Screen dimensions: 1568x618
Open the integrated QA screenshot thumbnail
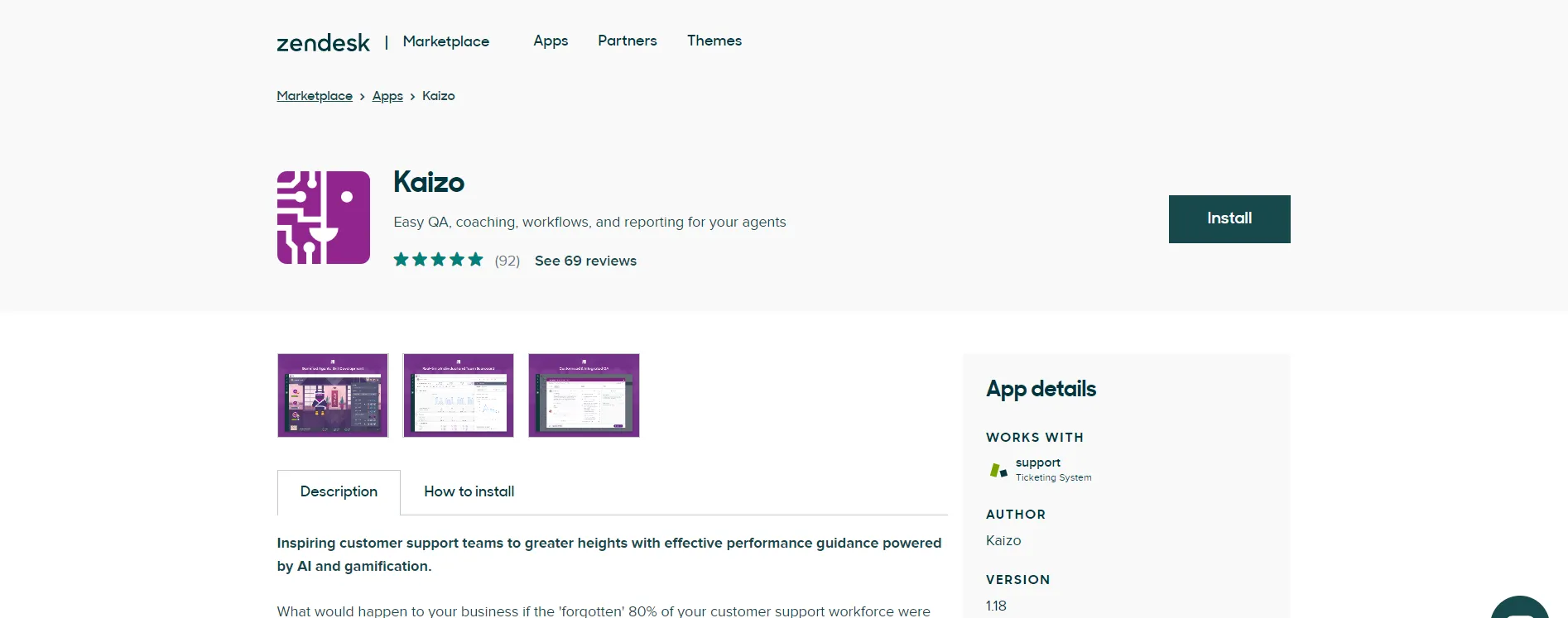coord(584,395)
